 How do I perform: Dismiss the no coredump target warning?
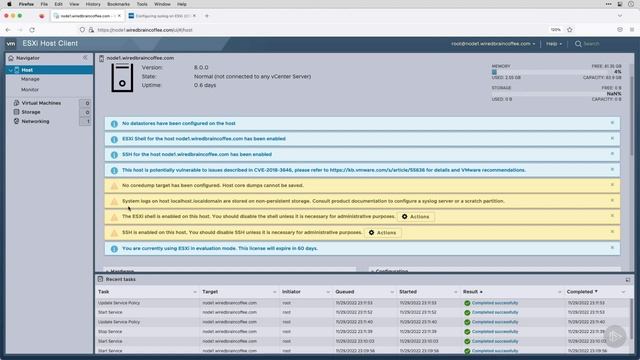tap(612, 185)
